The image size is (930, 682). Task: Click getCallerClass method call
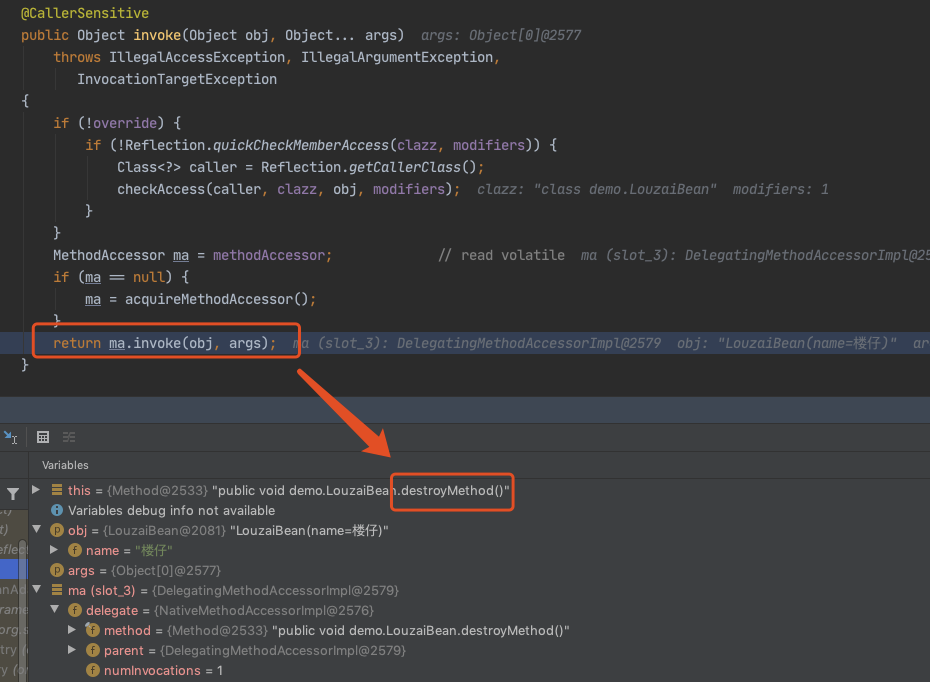405,167
